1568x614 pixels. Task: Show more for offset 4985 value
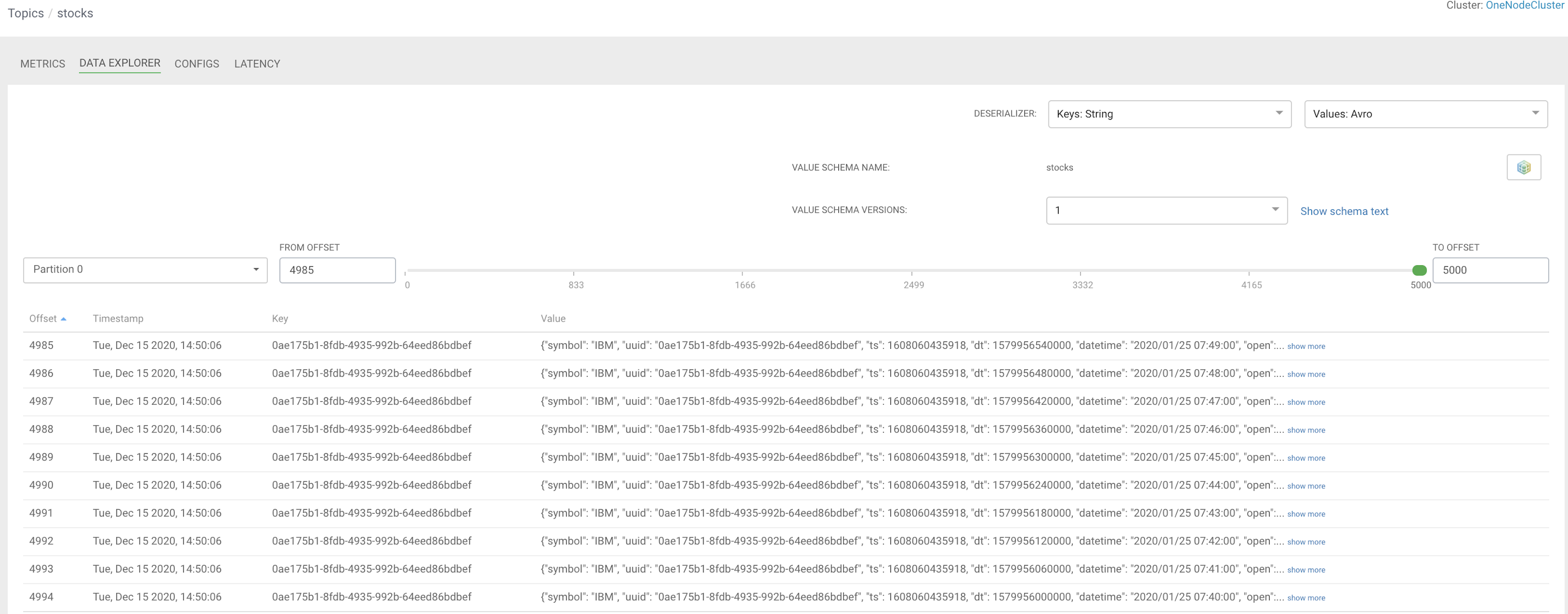[1306, 347]
